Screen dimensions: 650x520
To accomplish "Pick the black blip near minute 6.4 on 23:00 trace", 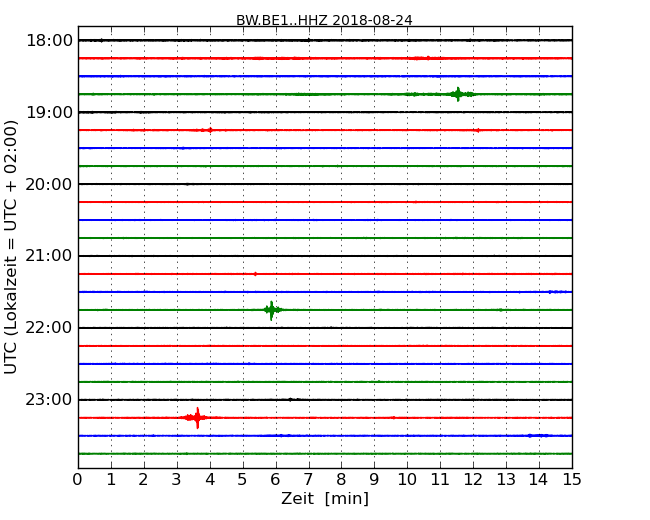I will pos(291,399).
